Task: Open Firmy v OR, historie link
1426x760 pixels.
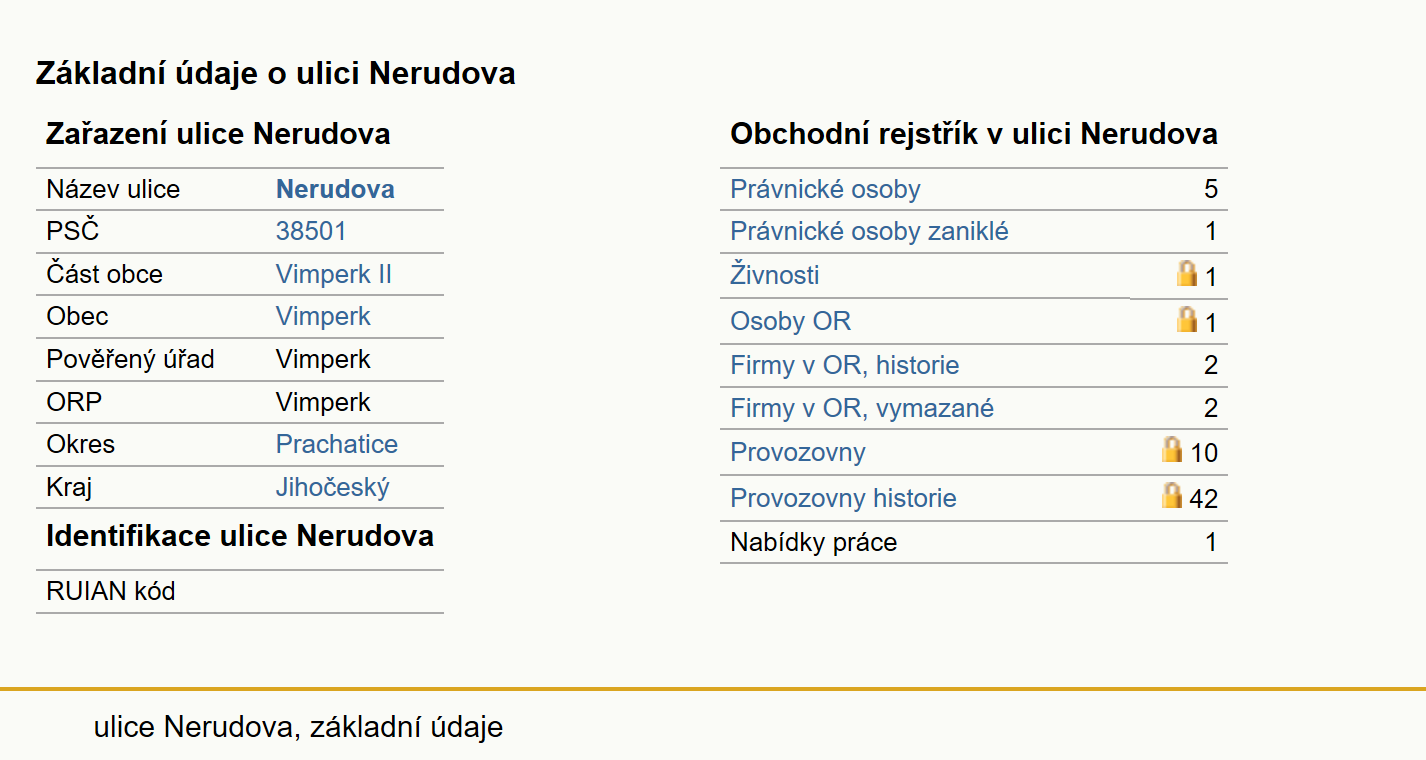Action: point(845,365)
